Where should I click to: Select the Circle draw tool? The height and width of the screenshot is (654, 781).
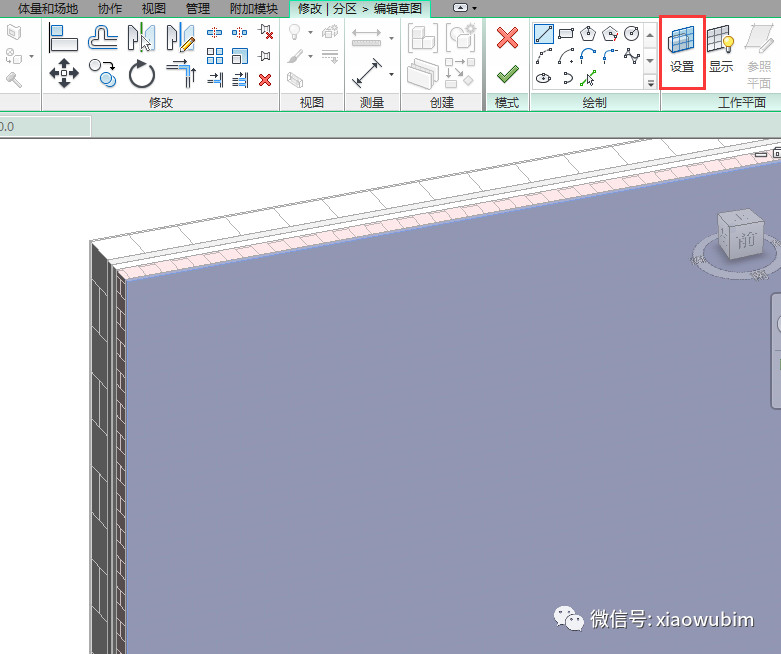click(632, 33)
